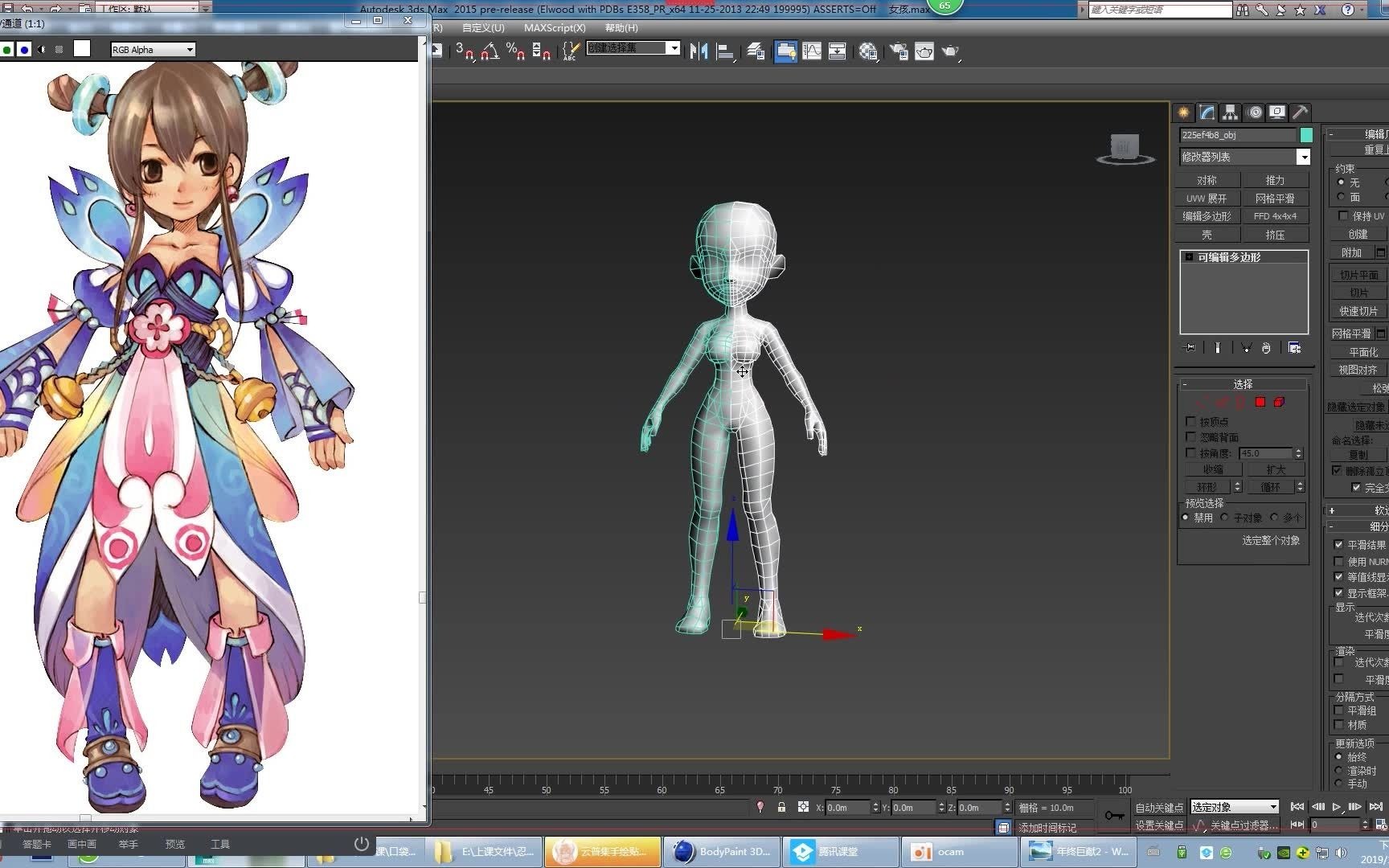Viewport: 1389px width, 868px height.
Task: Toggle the Spinner Snap tool
Action: [541, 51]
